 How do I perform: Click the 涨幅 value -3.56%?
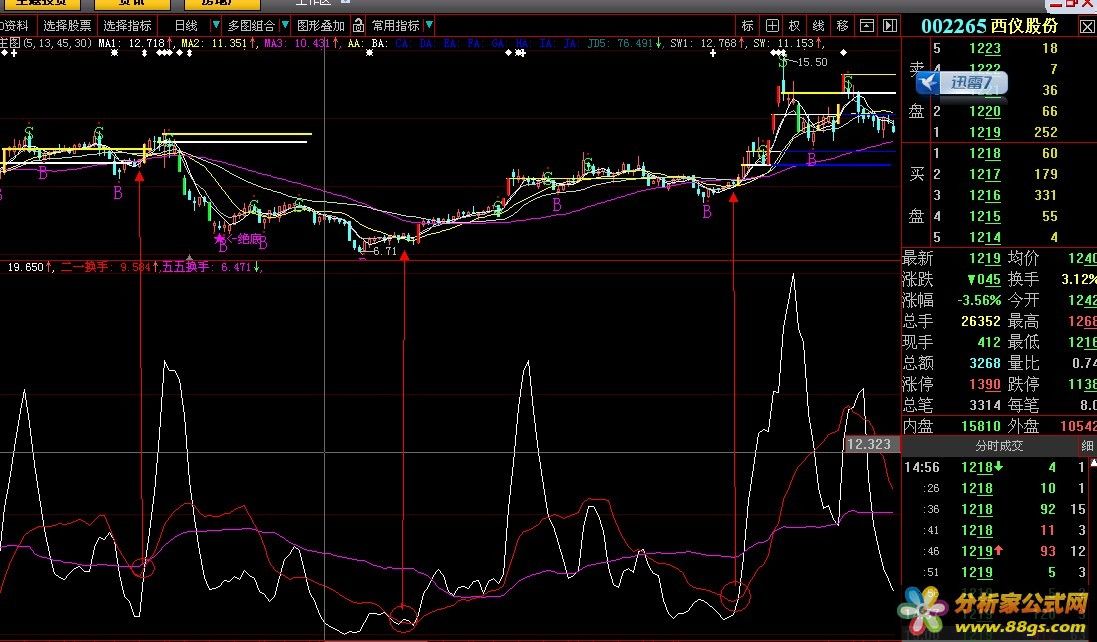pos(979,300)
